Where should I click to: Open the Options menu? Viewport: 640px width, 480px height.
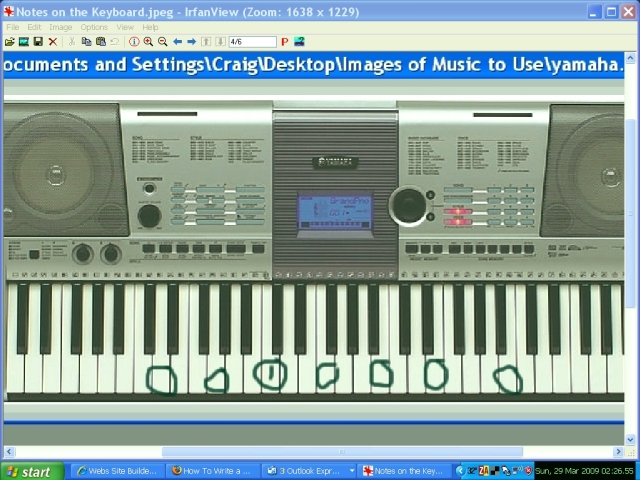pos(94,27)
